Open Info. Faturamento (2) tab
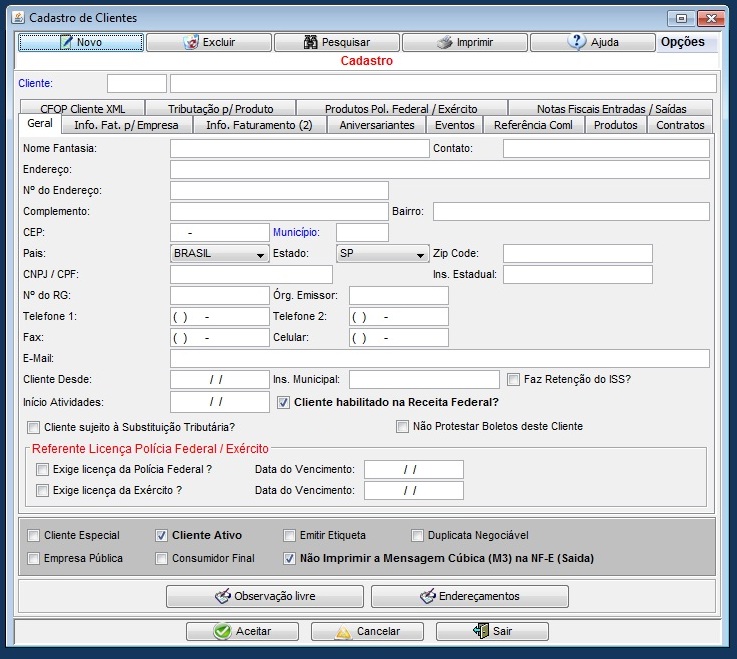 point(259,125)
